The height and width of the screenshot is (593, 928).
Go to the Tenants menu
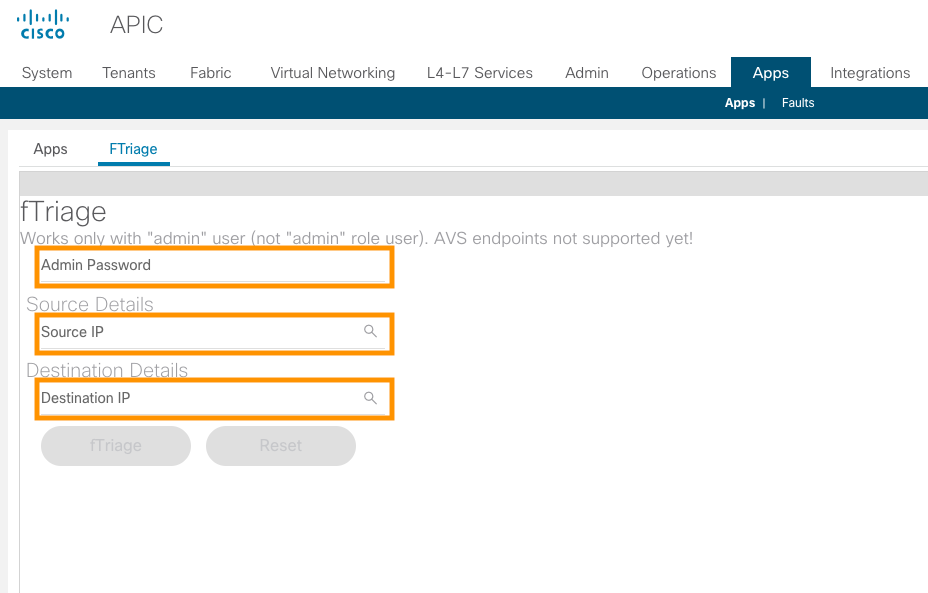tap(129, 73)
